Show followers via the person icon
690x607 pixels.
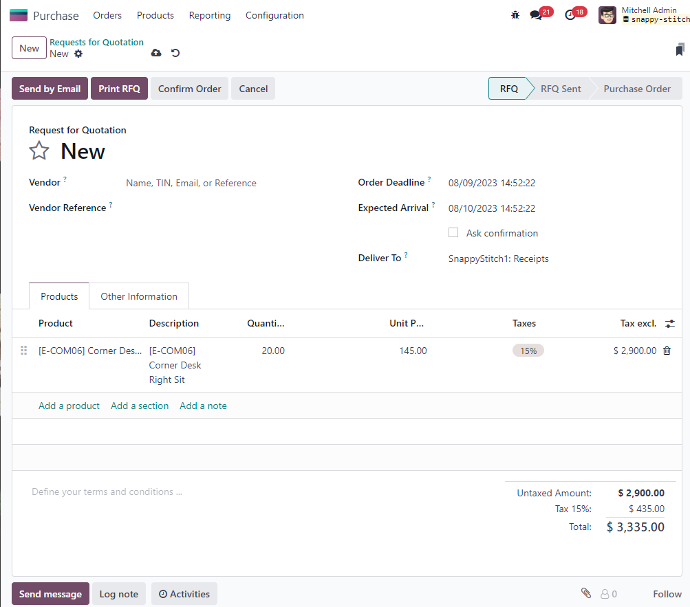pos(609,594)
